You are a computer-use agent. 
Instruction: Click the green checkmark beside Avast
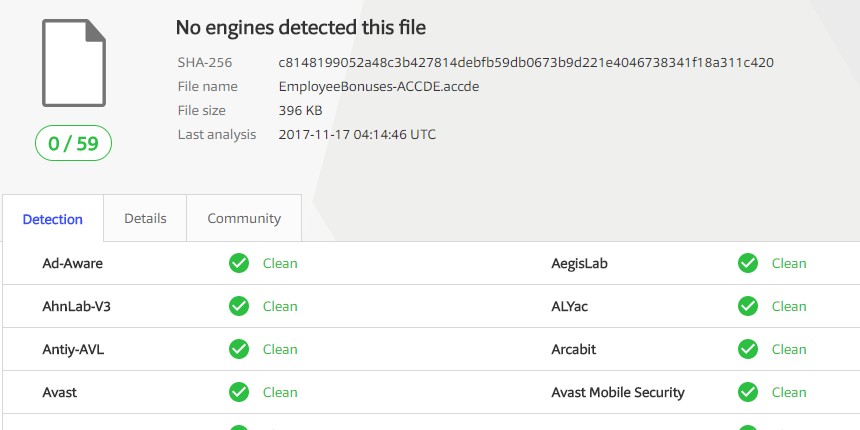(x=239, y=392)
